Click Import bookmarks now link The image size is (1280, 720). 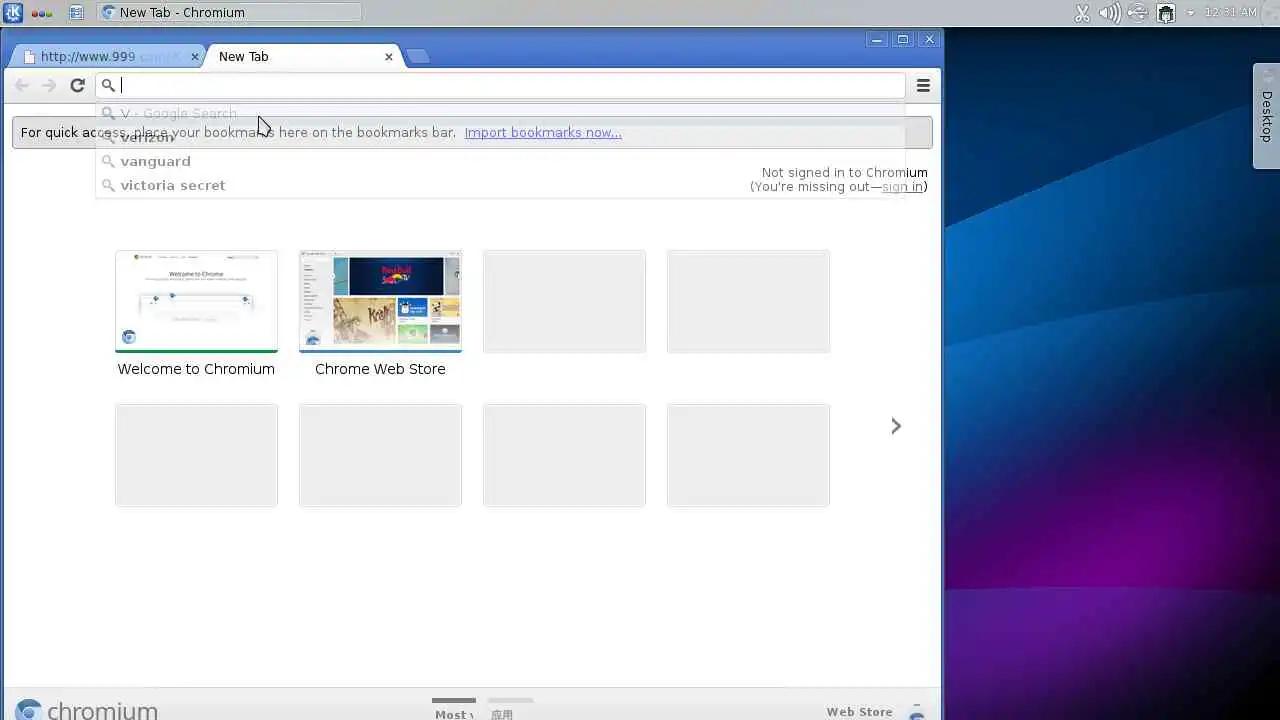[543, 132]
